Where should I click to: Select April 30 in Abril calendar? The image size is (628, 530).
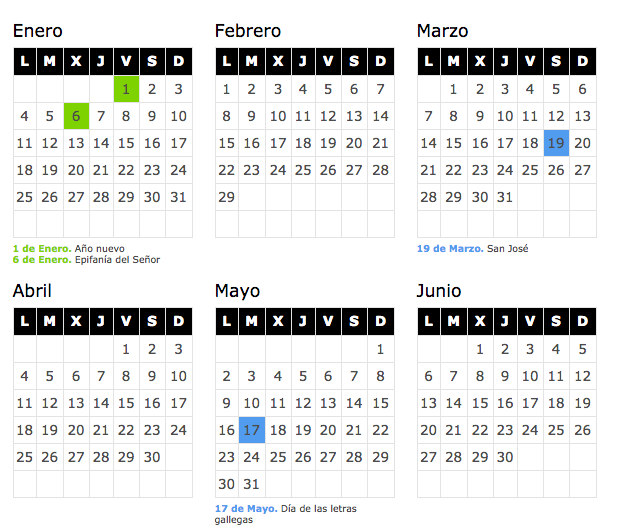[x=152, y=457]
